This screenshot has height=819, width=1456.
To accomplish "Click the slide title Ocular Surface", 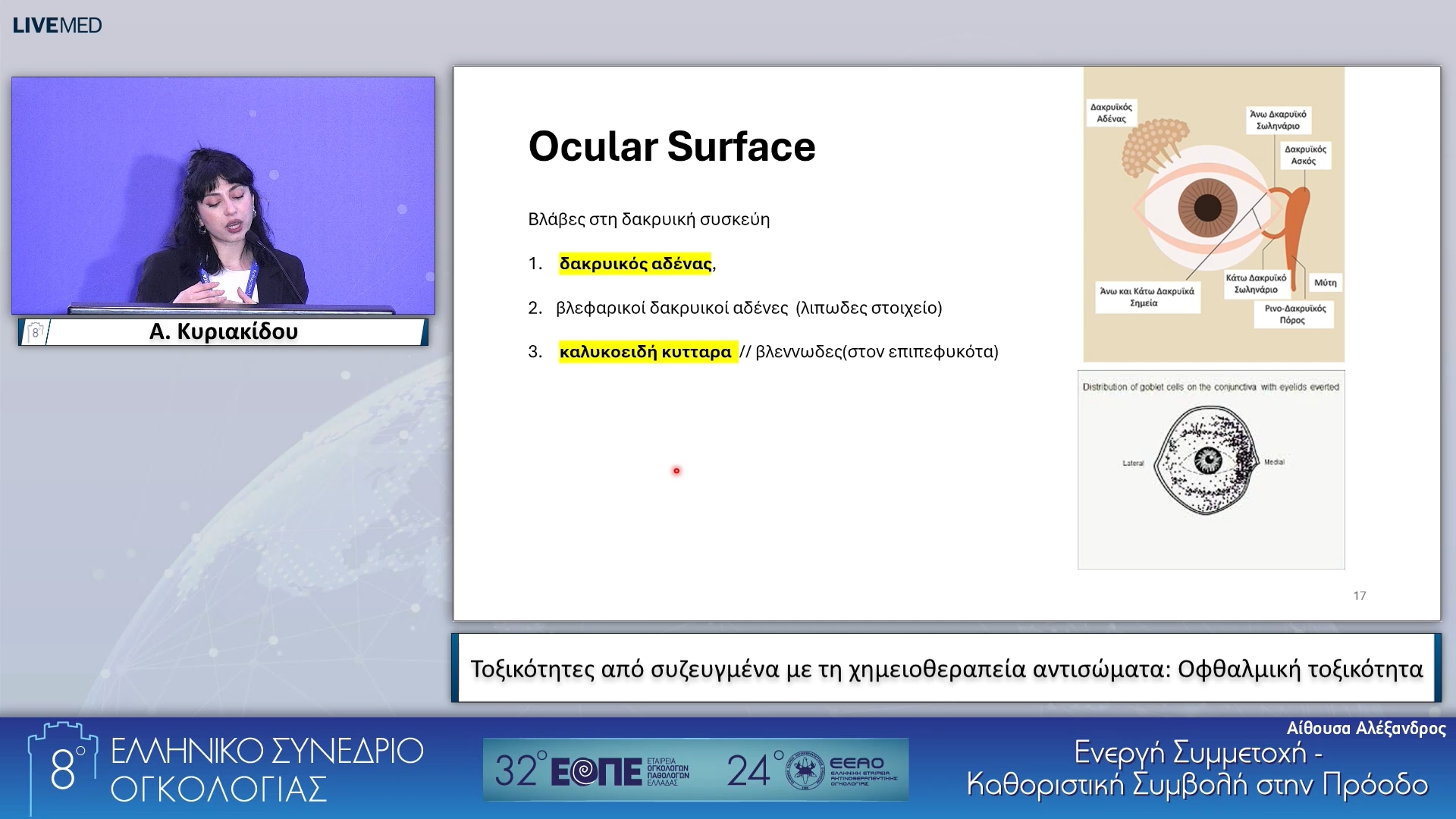I will (672, 146).
